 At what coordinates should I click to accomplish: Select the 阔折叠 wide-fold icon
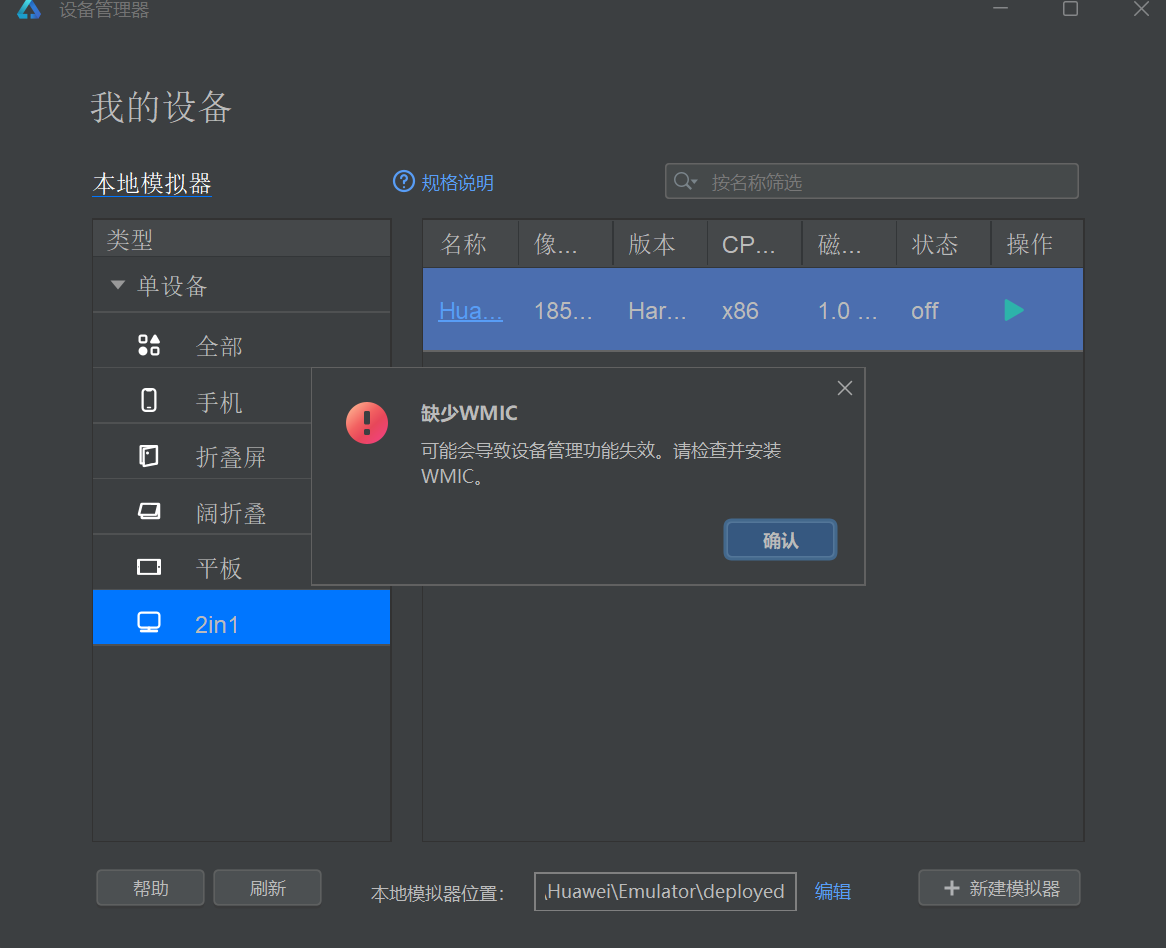(x=149, y=512)
